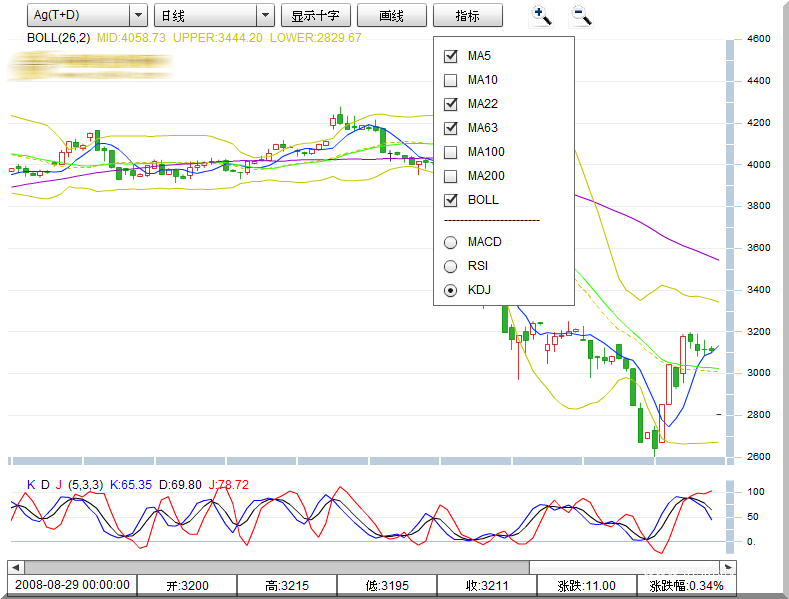This screenshot has width=789, height=599.
Task: Turn on the MA100 checkbox
Action: pyautogui.click(x=450, y=152)
